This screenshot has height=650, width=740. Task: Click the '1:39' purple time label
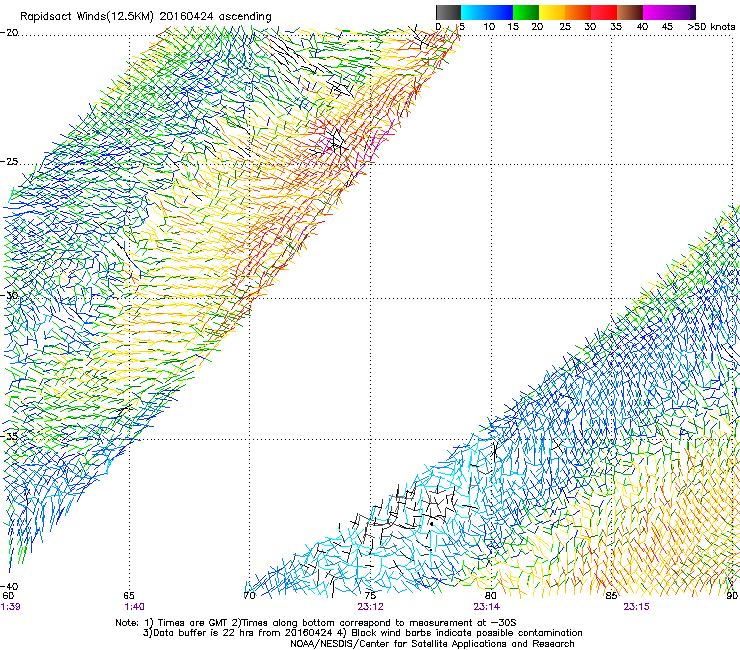tap(10, 607)
